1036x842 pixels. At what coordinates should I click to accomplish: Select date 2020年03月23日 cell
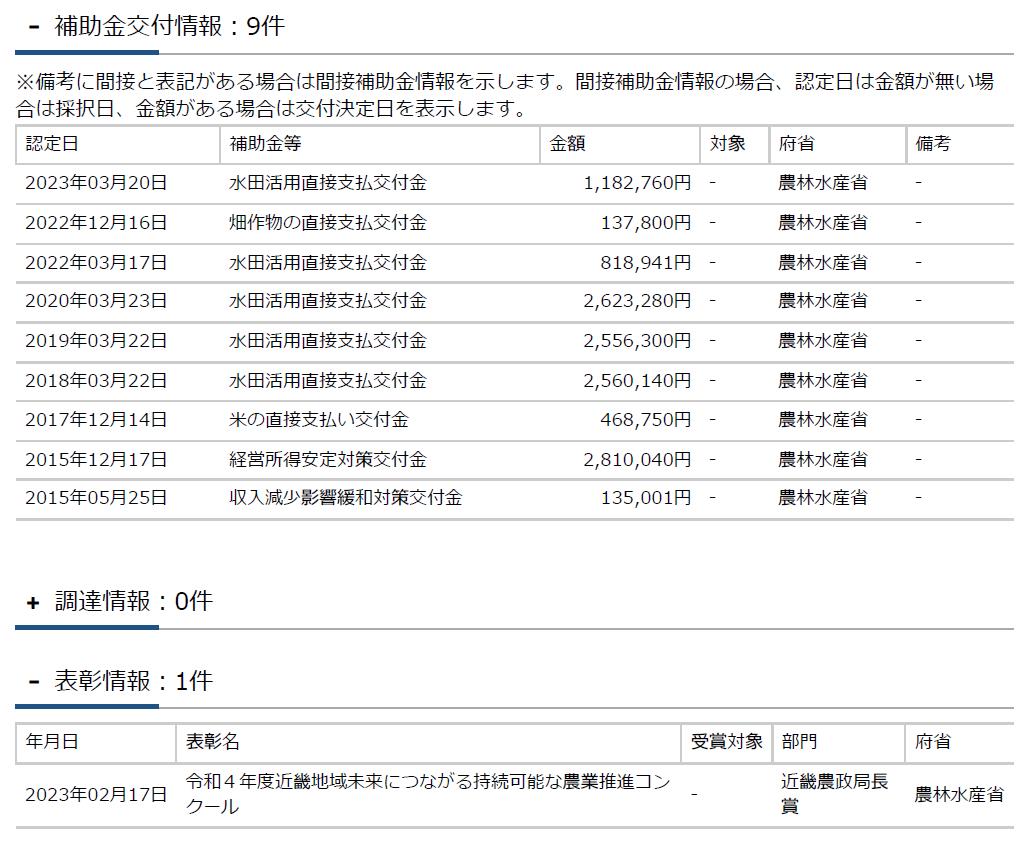pos(96,301)
